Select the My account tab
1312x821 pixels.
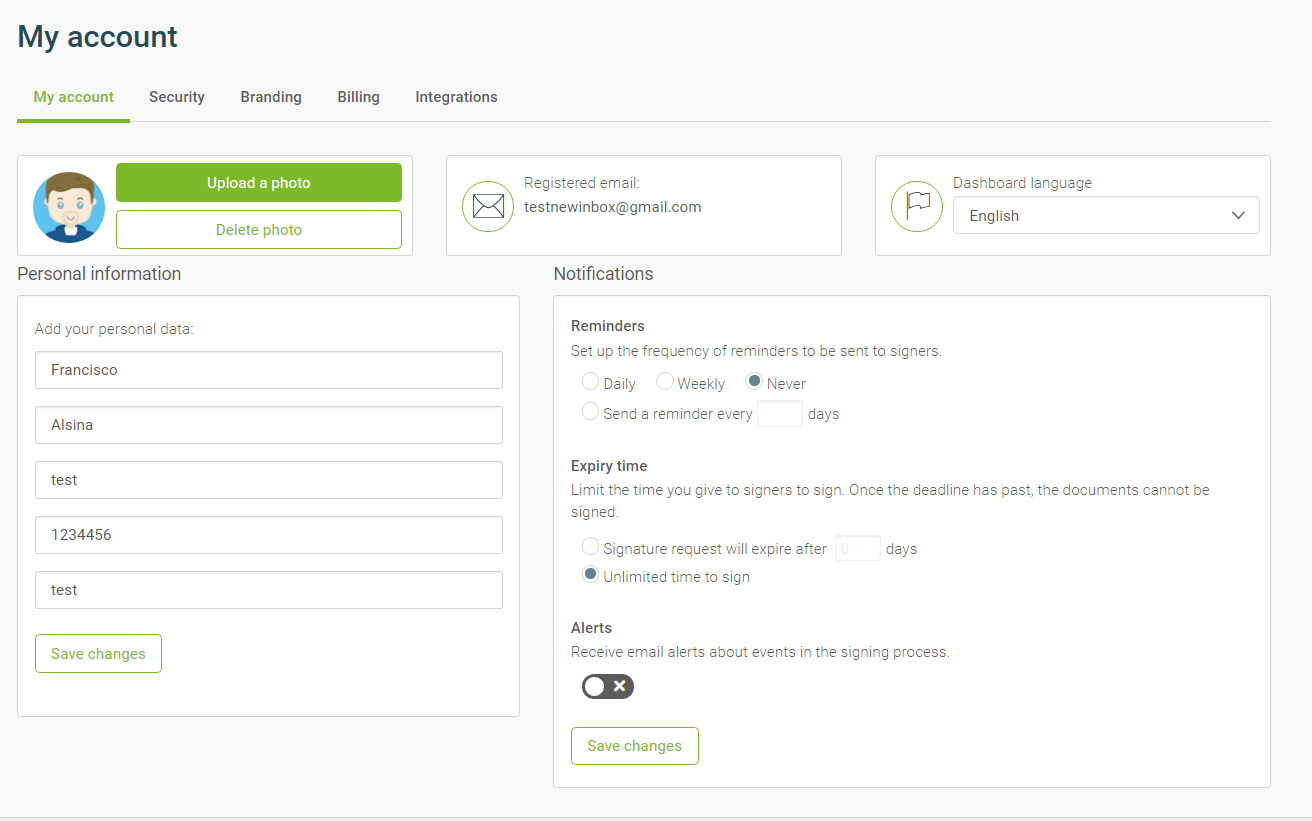(x=74, y=97)
